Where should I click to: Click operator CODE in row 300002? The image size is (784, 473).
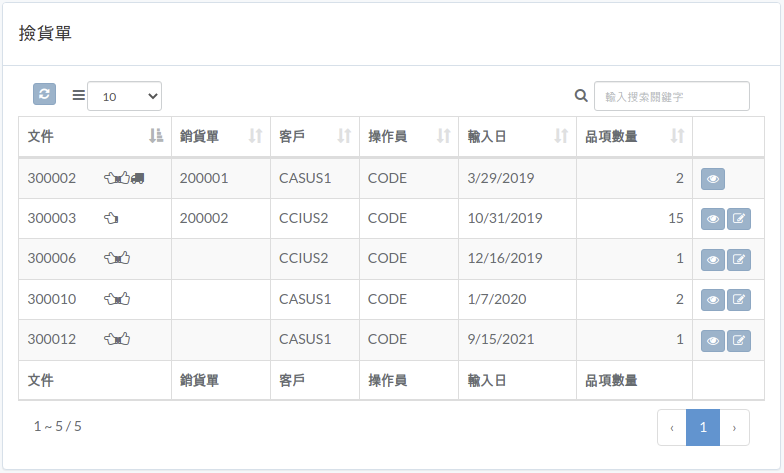click(x=388, y=178)
